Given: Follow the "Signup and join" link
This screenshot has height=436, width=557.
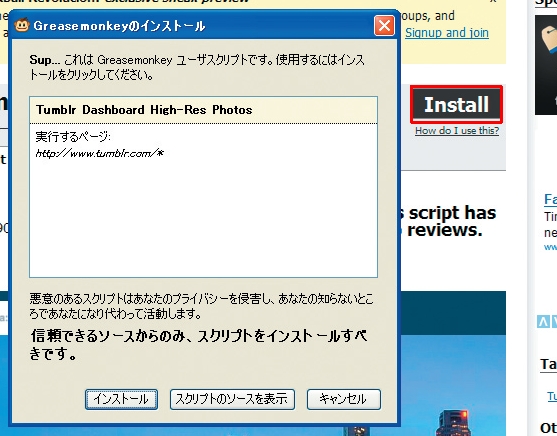Looking at the screenshot, I should pyautogui.click(x=447, y=33).
